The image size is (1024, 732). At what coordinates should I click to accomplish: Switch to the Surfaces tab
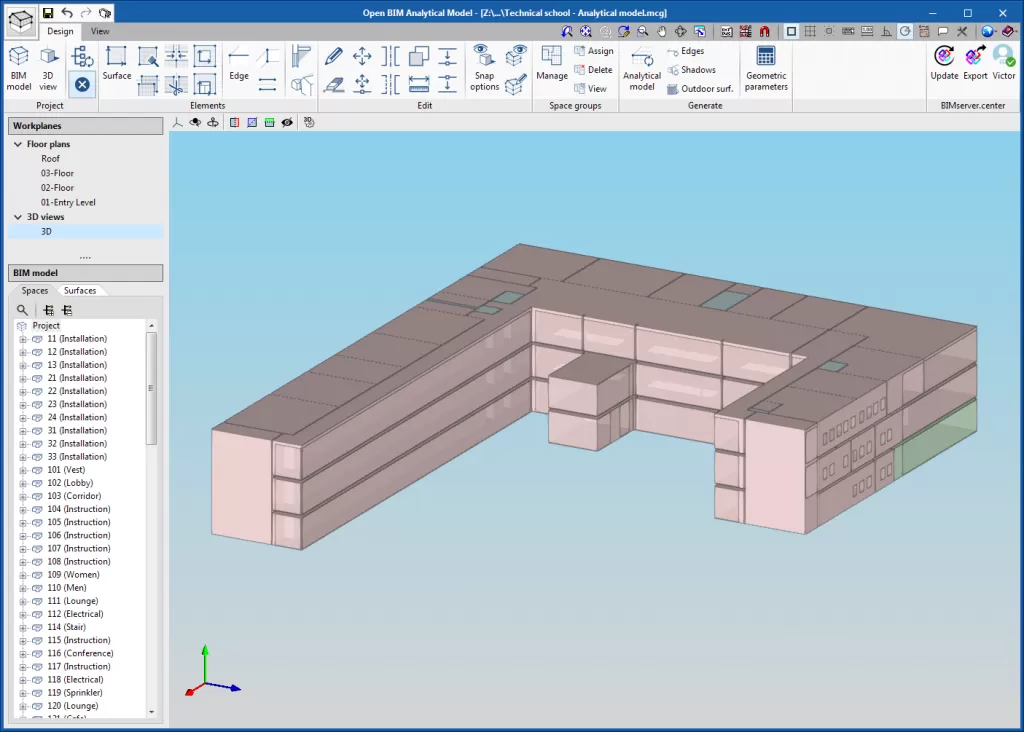(80, 291)
